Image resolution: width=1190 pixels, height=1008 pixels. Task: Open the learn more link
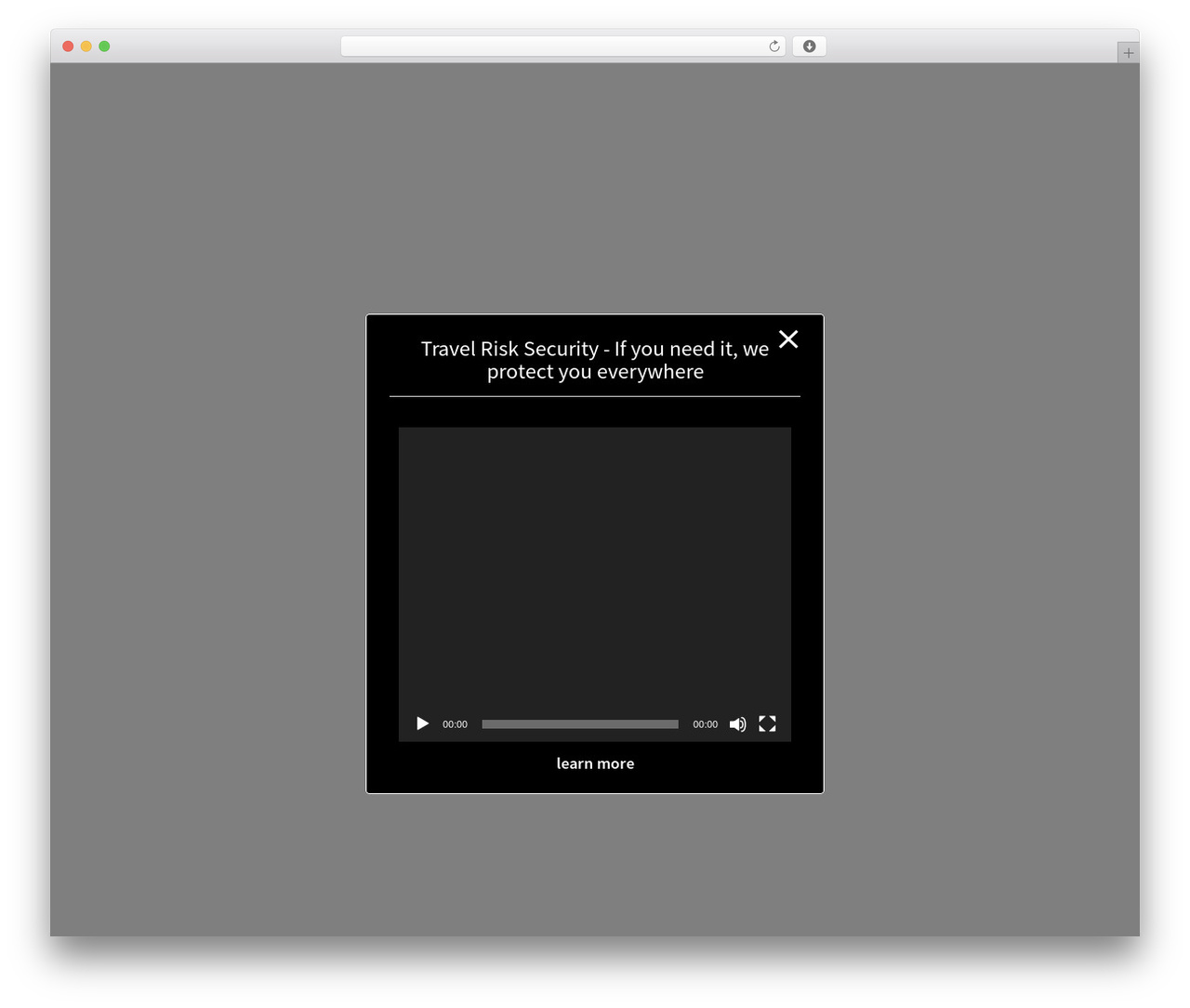(595, 763)
